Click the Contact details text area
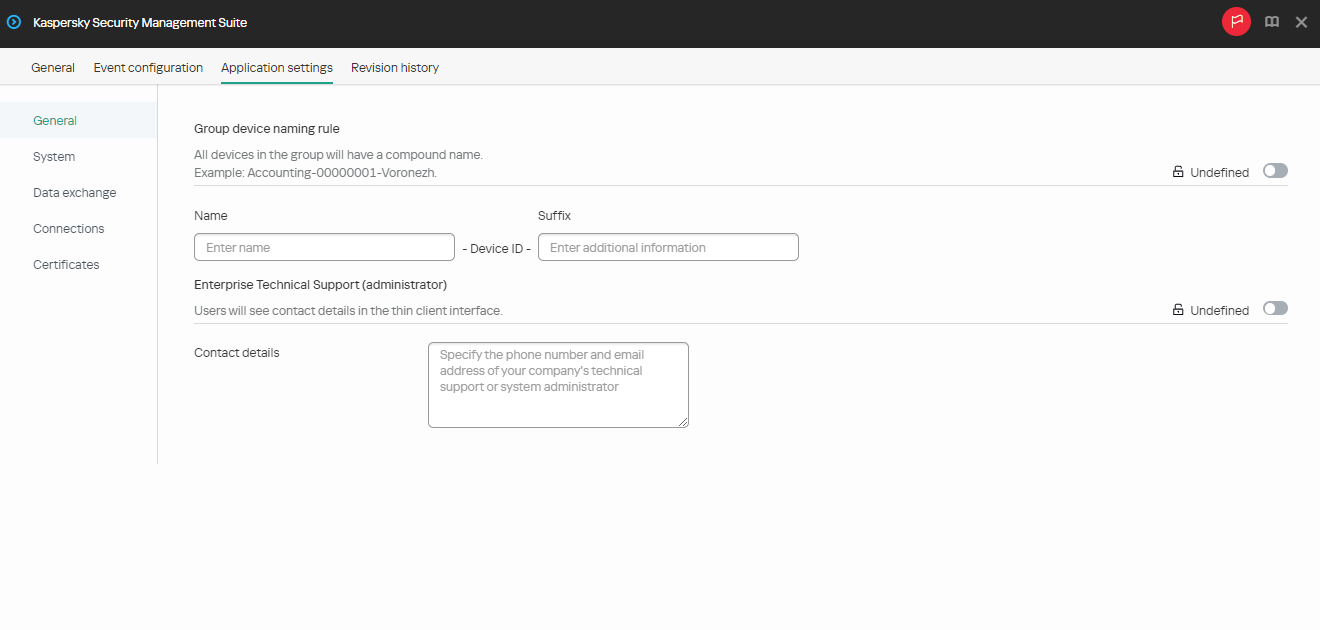The width and height of the screenshot is (1320, 630). click(558, 385)
